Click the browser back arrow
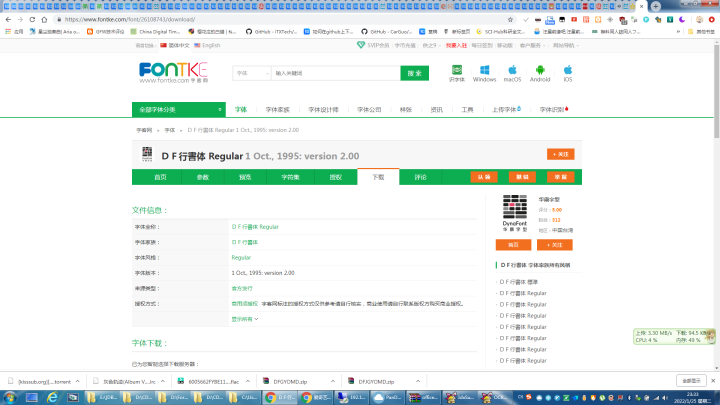 [x=11, y=18]
